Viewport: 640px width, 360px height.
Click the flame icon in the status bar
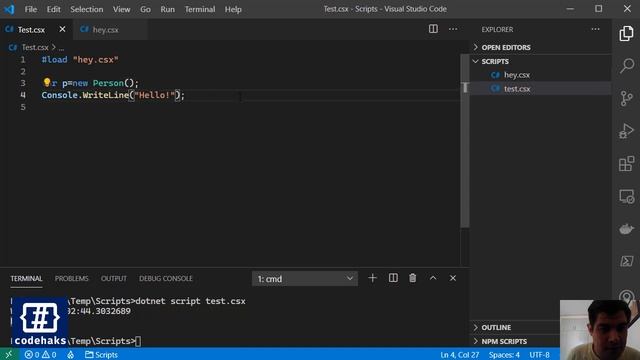(x=71, y=354)
